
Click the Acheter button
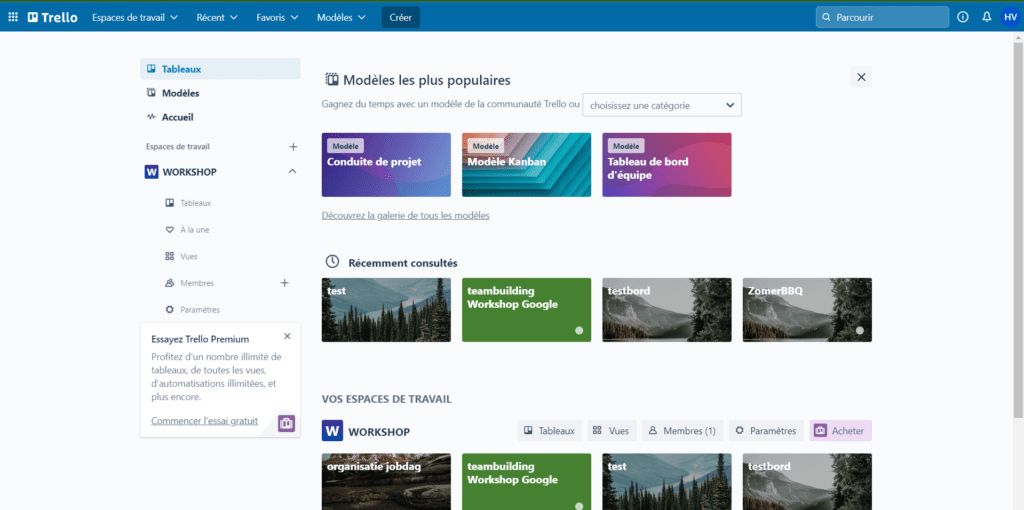840,431
